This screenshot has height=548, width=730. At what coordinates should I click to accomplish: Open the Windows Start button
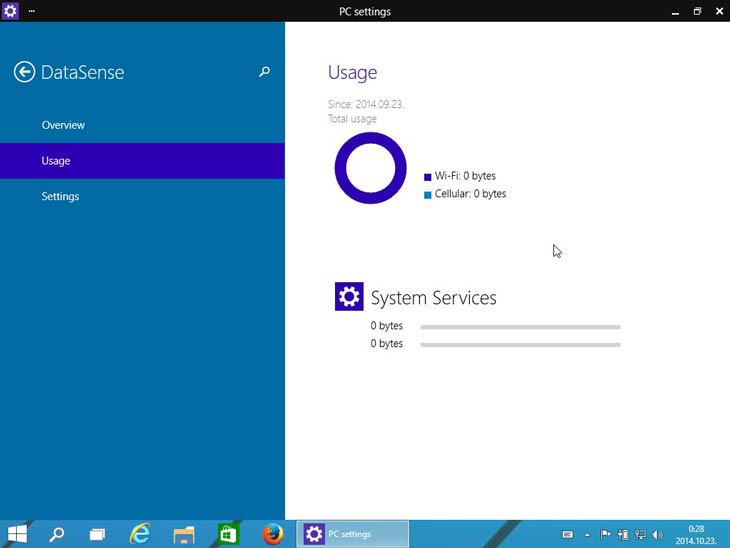(x=17, y=534)
